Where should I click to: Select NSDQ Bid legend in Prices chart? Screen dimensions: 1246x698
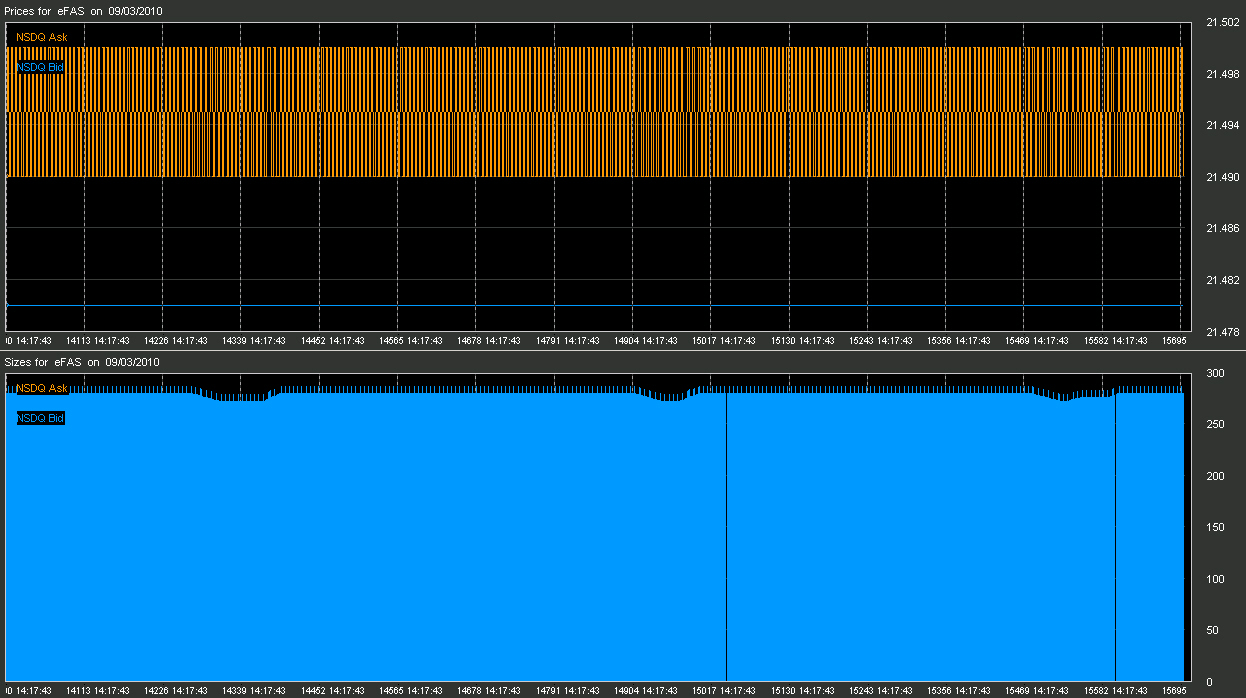click(41, 67)
